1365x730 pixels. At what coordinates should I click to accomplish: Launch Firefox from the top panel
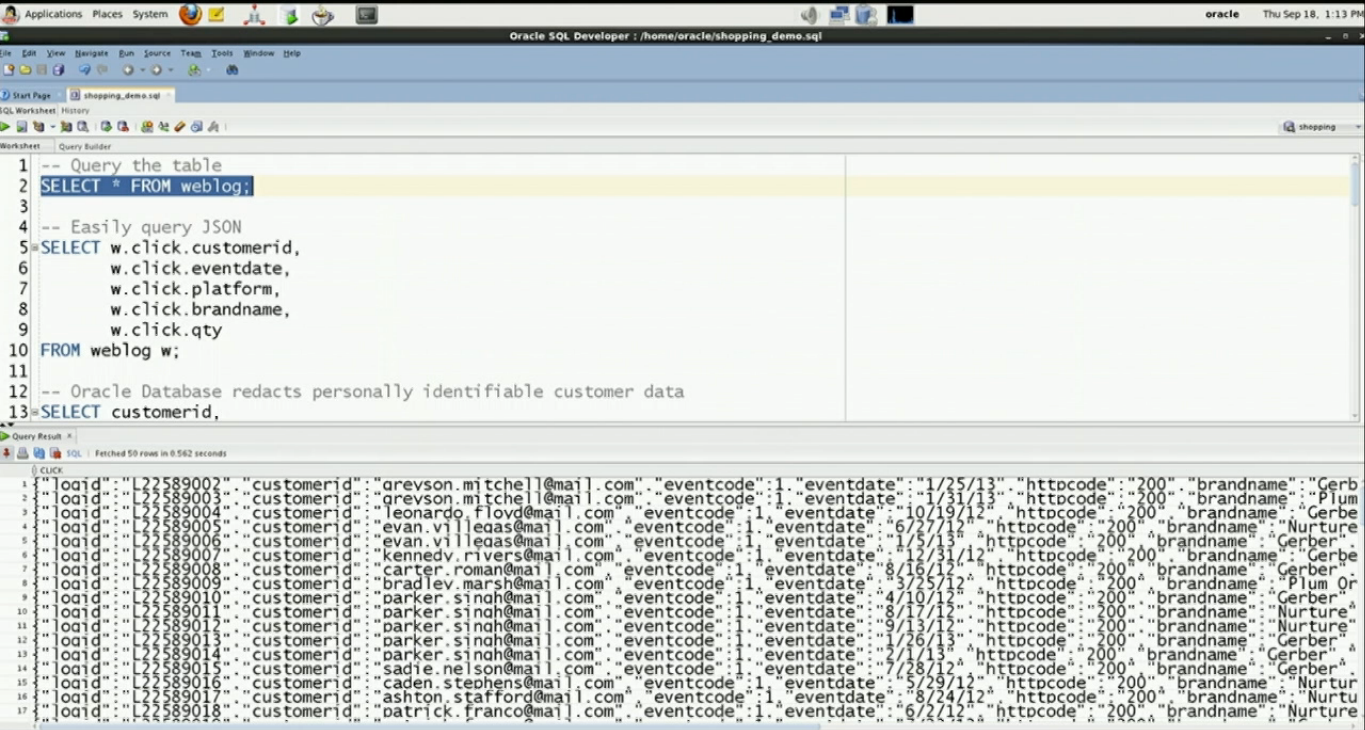point(190,14)
